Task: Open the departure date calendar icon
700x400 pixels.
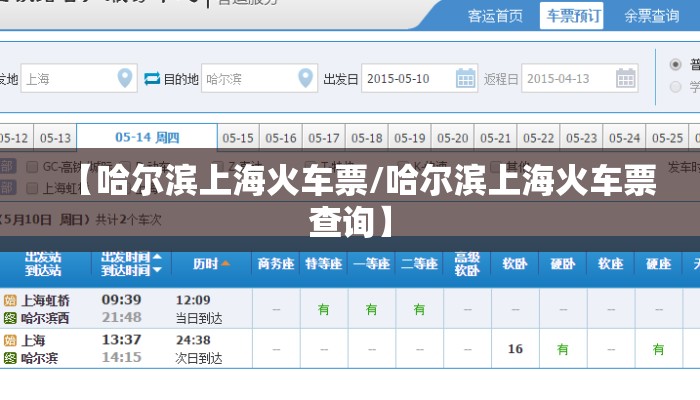Action: pyautogui.click(x=466, y=78)
